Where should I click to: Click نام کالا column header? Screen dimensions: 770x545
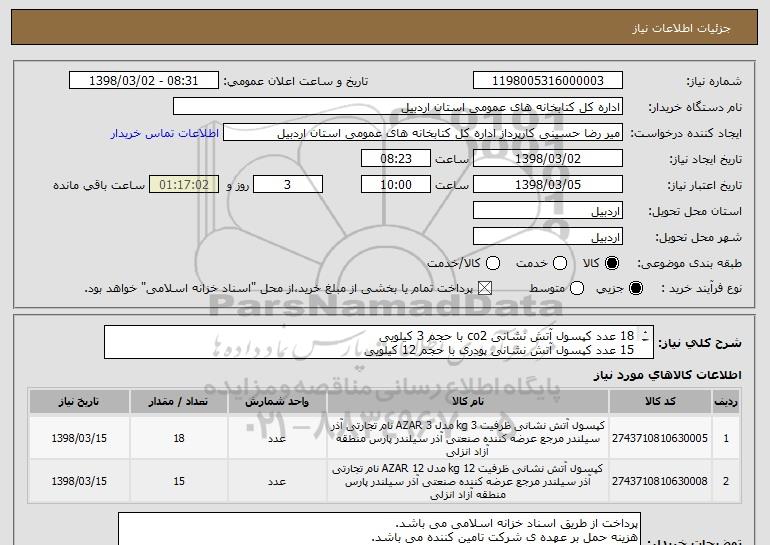click(x=468, y=402)
